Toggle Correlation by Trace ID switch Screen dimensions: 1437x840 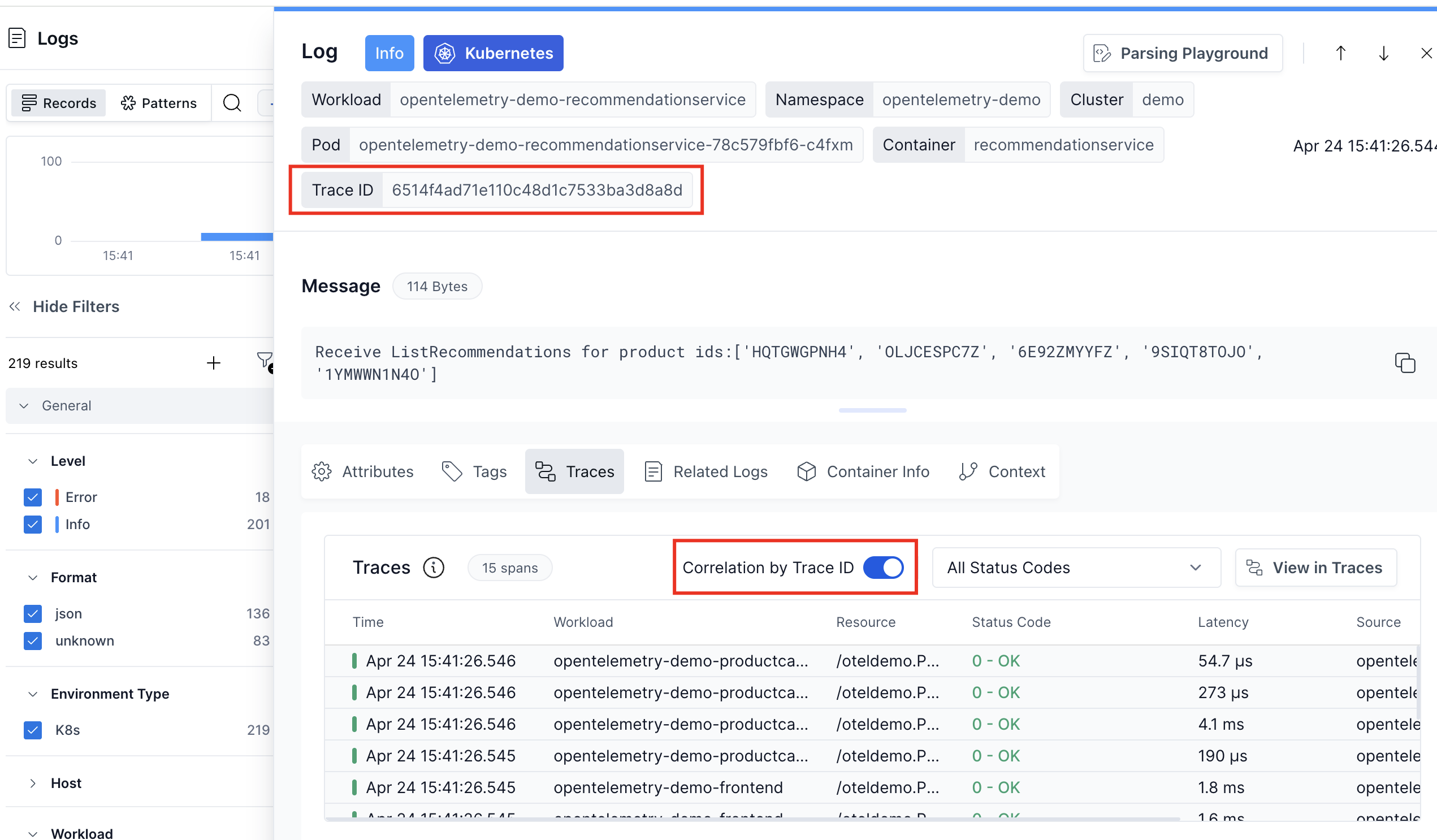coord(883,568)
